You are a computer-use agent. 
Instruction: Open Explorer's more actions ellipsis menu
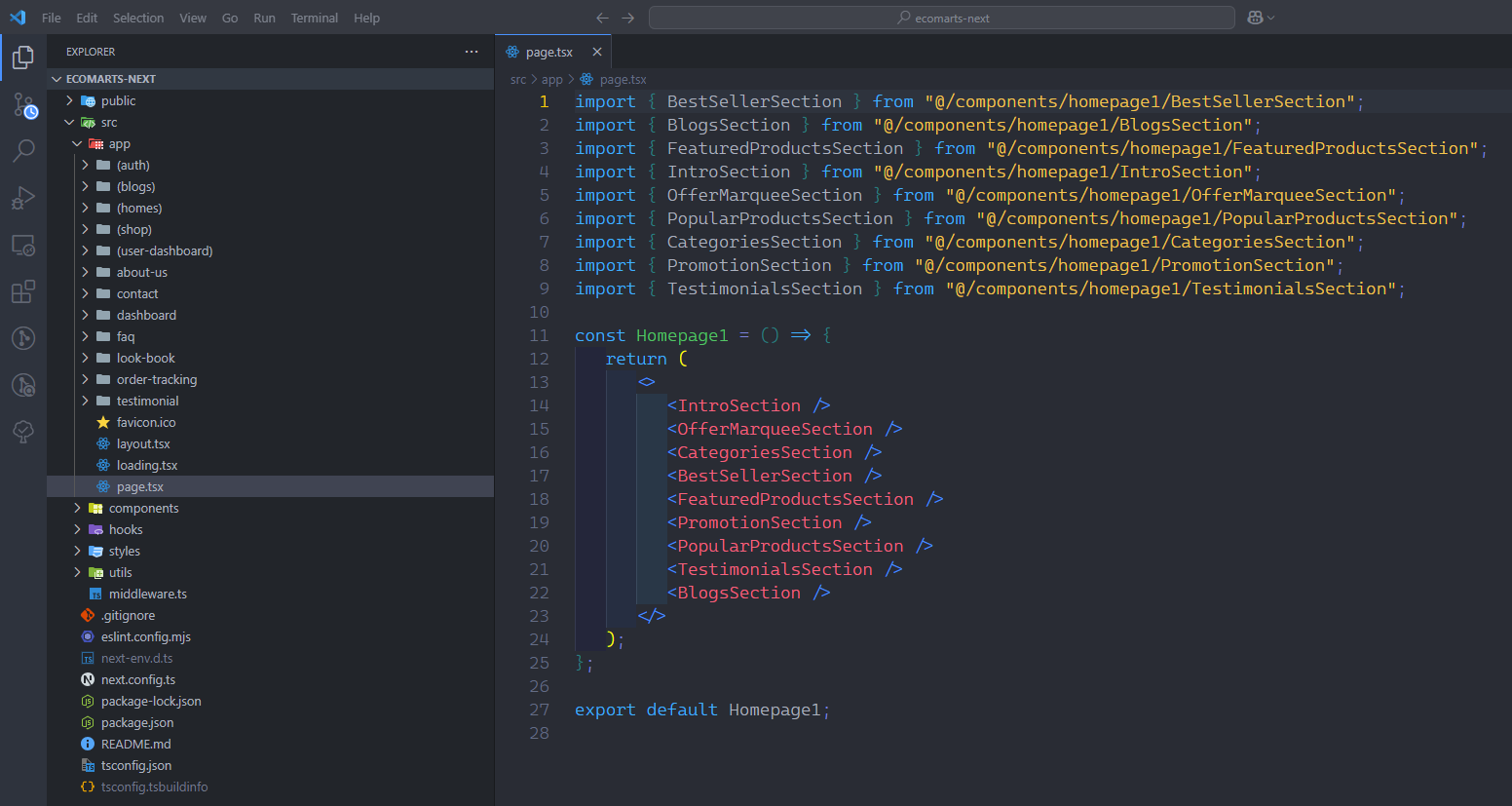tap(472, 52)
